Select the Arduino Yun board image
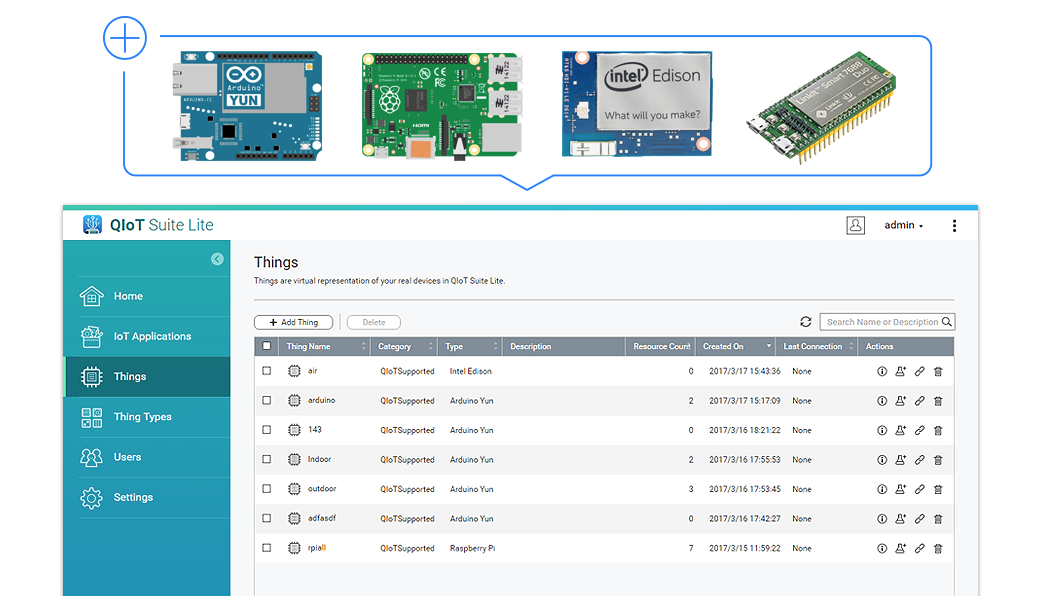The height and width of the screenshot is (596, 1053). tap(247, 105)
